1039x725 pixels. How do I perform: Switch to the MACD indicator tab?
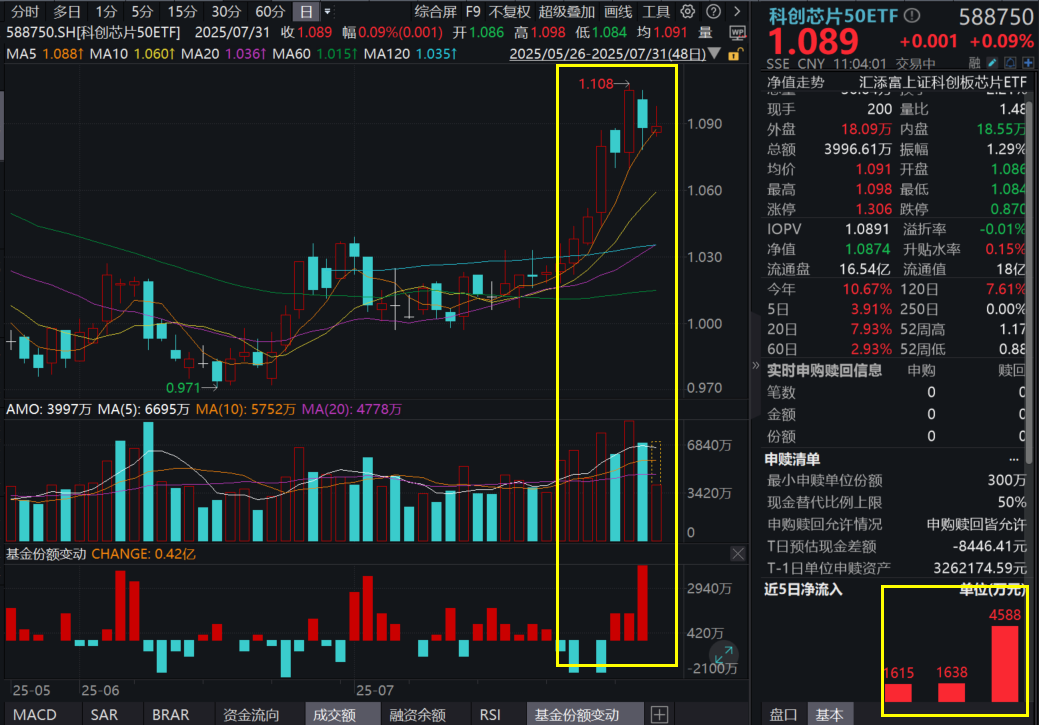pyautogui.click(x=37, y=714)
